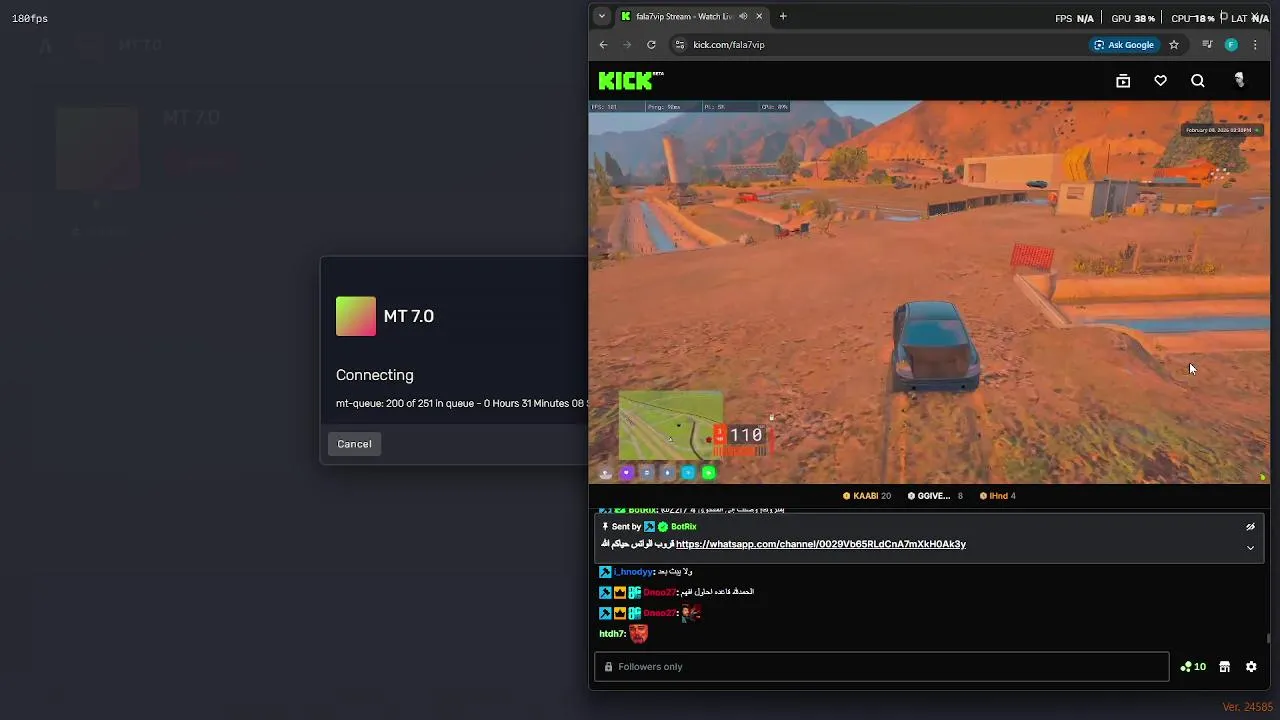Click the GPU 38 % overlay reading
This screenshot has height=720, width=1280.
[1133, 18]
